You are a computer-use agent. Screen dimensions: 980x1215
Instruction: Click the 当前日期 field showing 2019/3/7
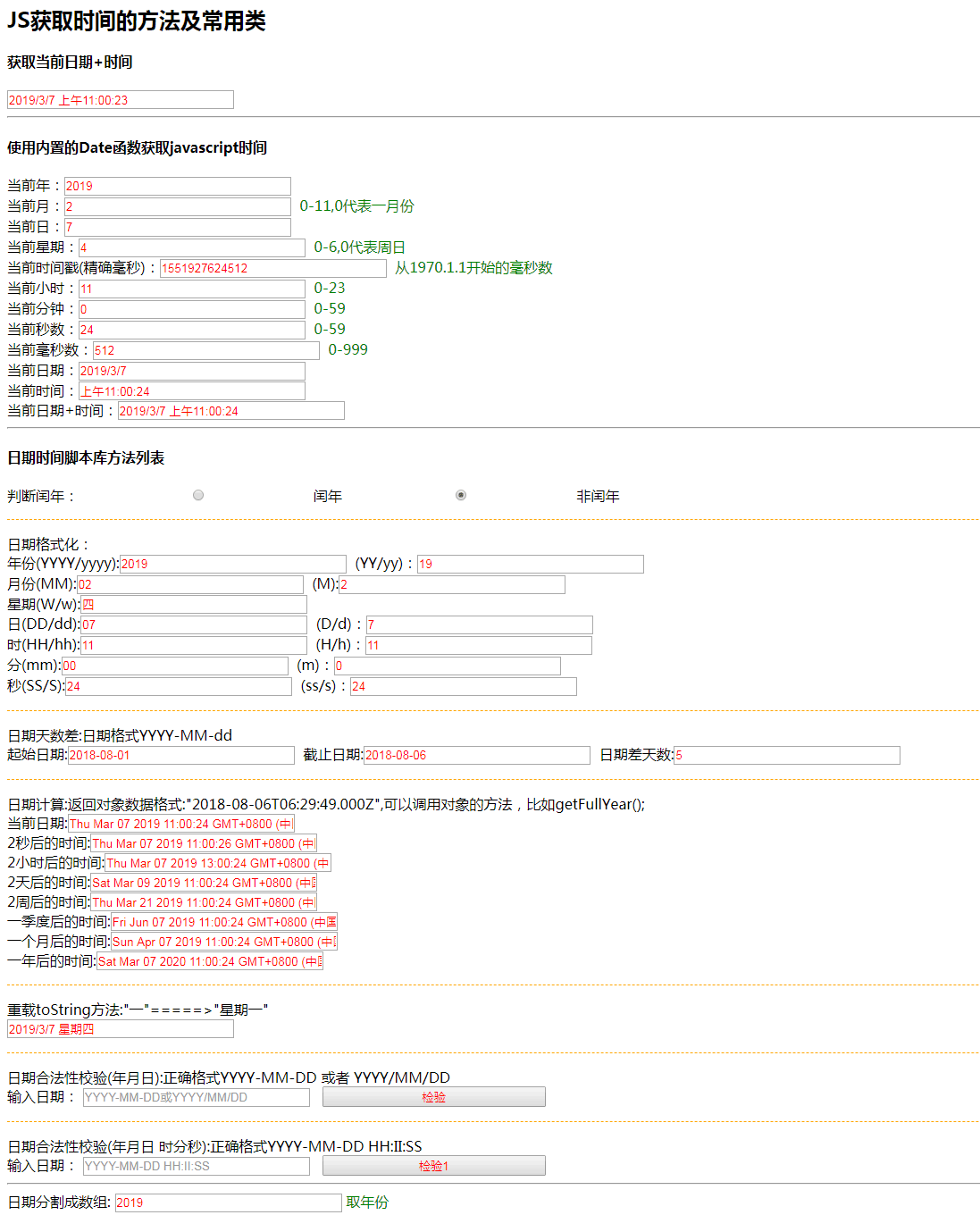192,371
